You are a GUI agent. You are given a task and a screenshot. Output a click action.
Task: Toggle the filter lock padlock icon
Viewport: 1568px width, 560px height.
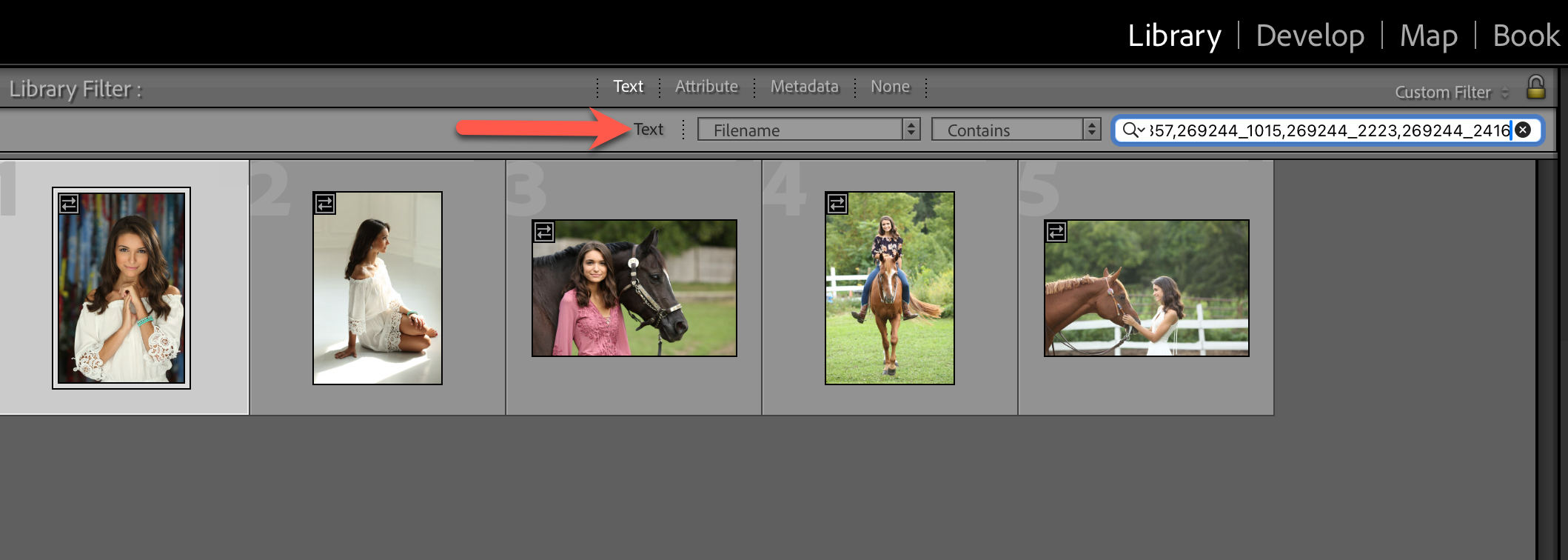(1535, 88)
